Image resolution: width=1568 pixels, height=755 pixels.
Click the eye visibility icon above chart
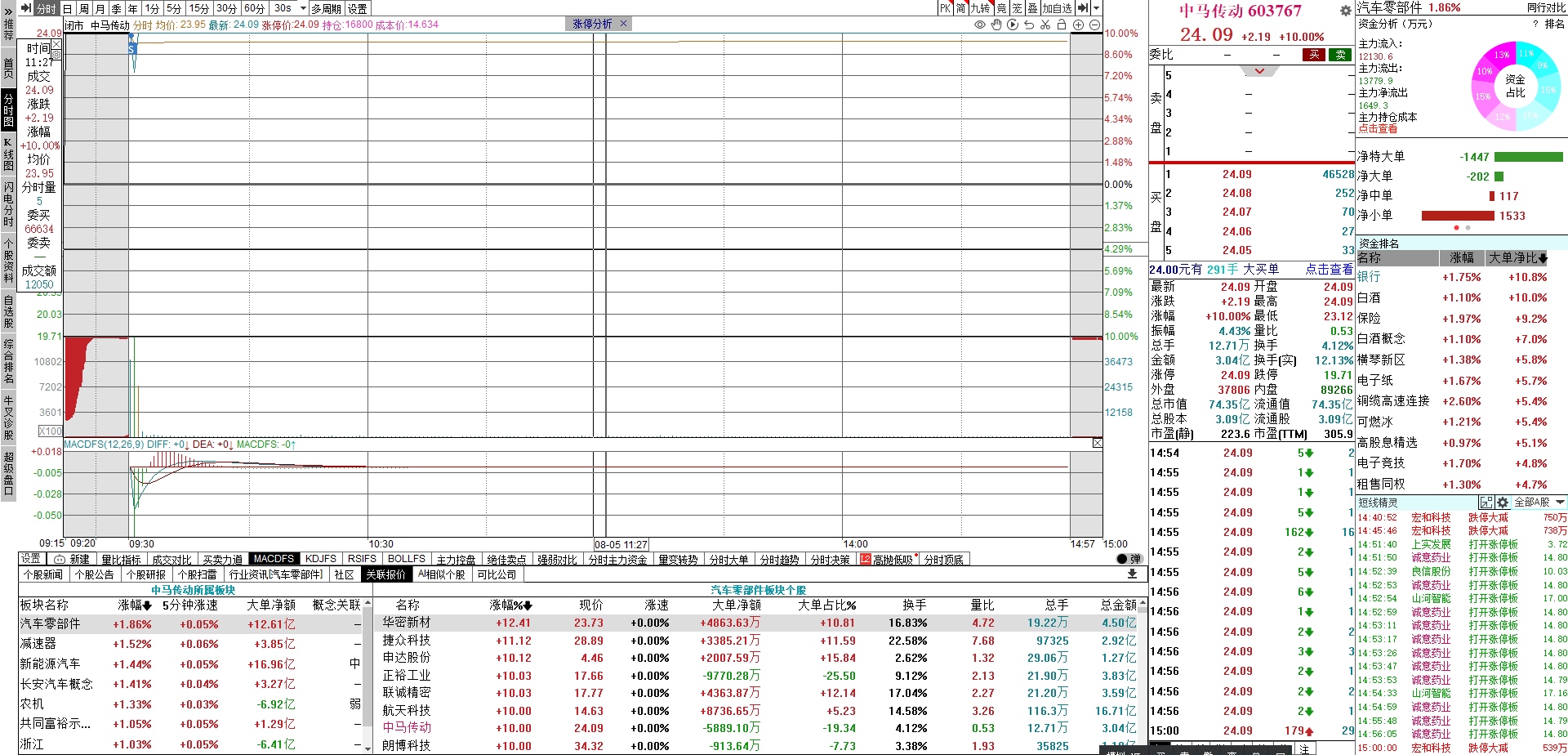980,25
